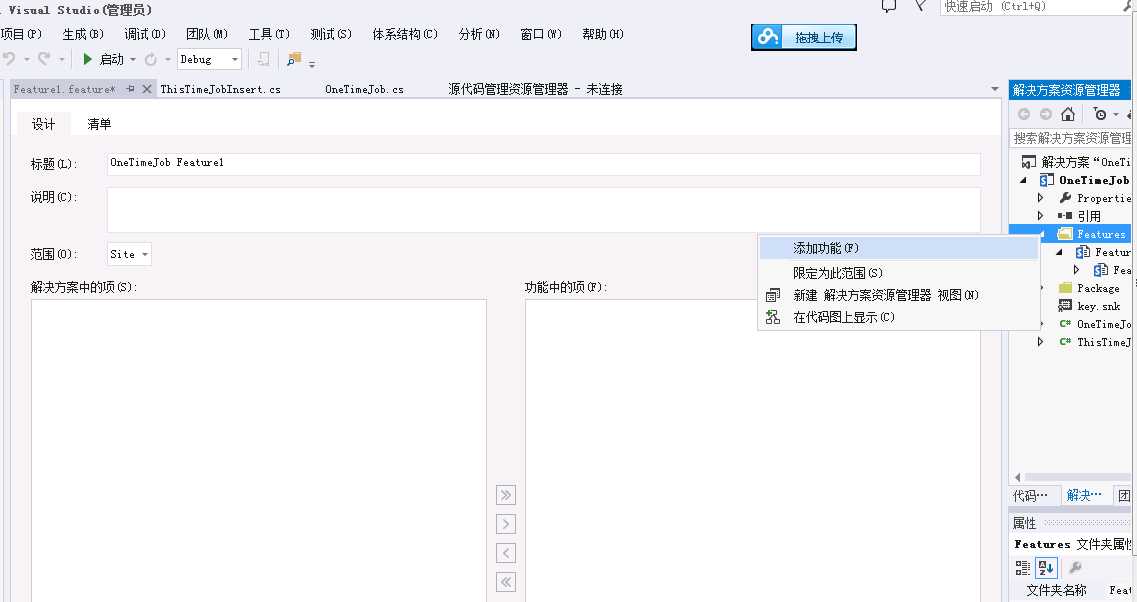Open the 工具(T) menu
Image resolution: width=1137 pixels, height=602 pixels.
269,34
